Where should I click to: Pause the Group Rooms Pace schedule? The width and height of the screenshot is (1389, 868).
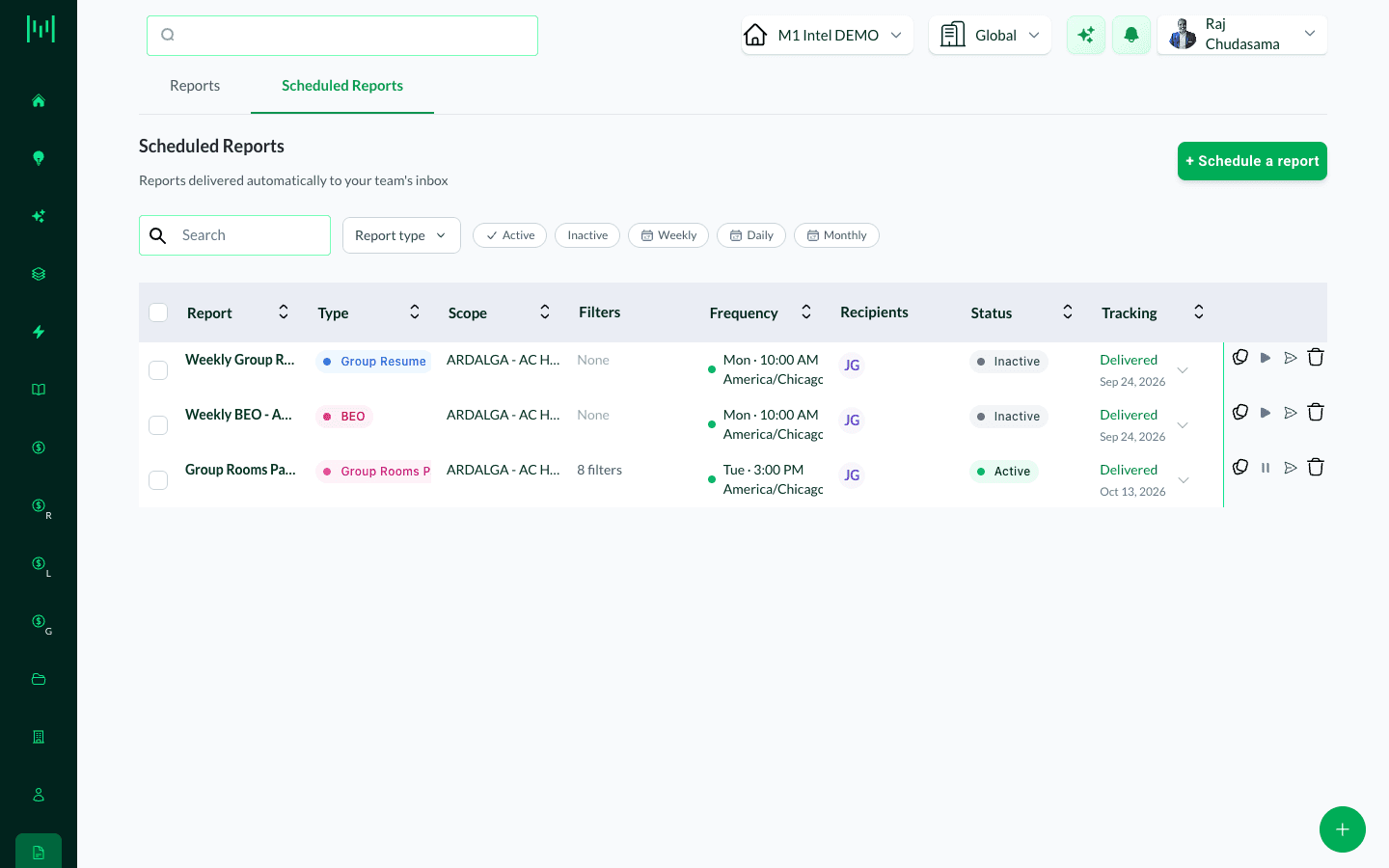tap(1266, 468)
